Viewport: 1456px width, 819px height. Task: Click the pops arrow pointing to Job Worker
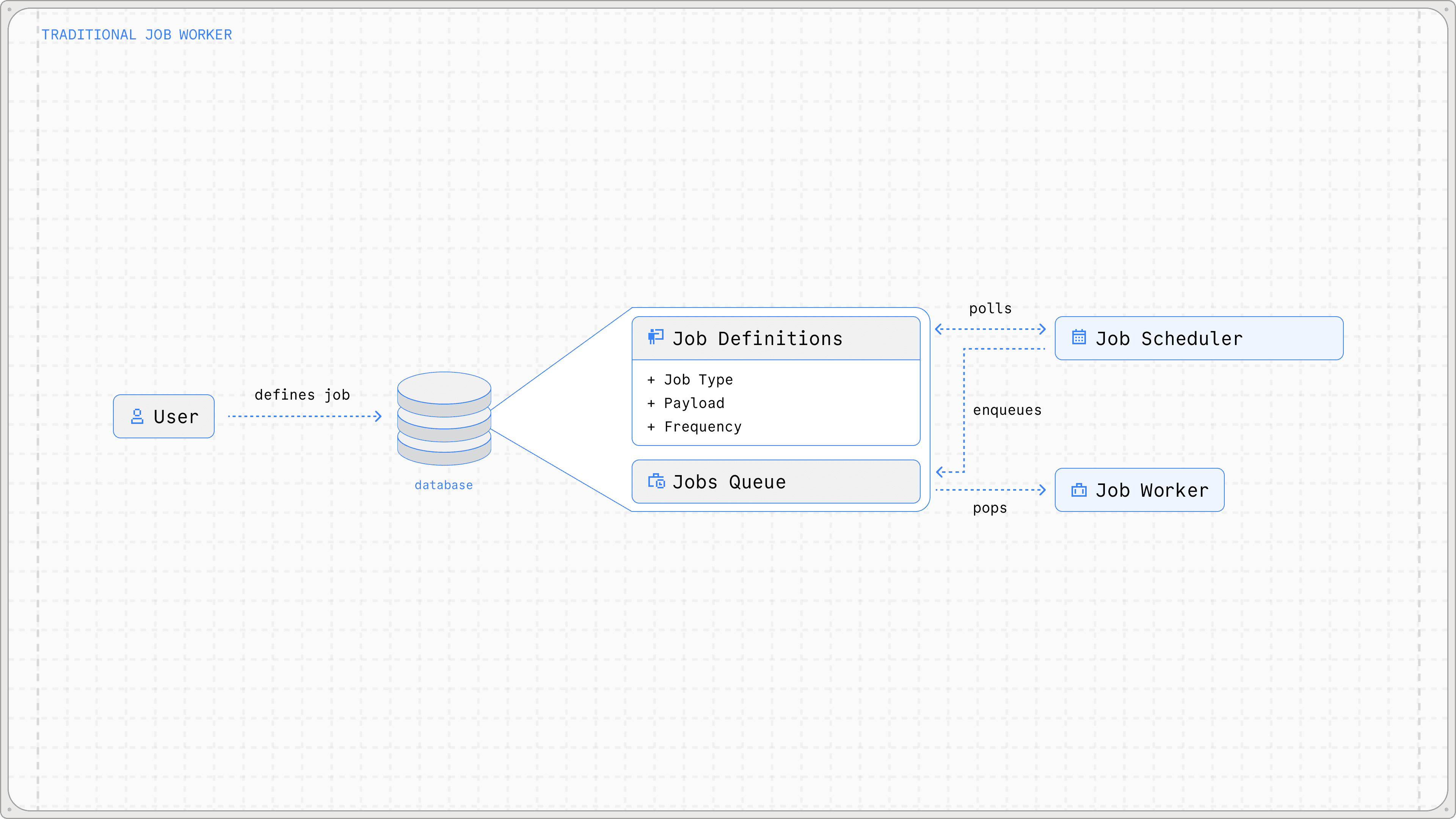point(1041,490)
